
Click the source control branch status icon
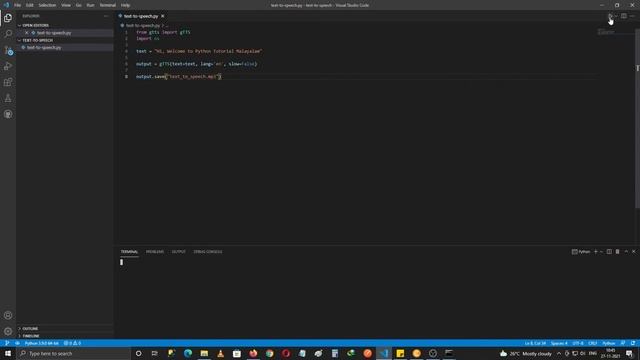click(x=7, y=343)
